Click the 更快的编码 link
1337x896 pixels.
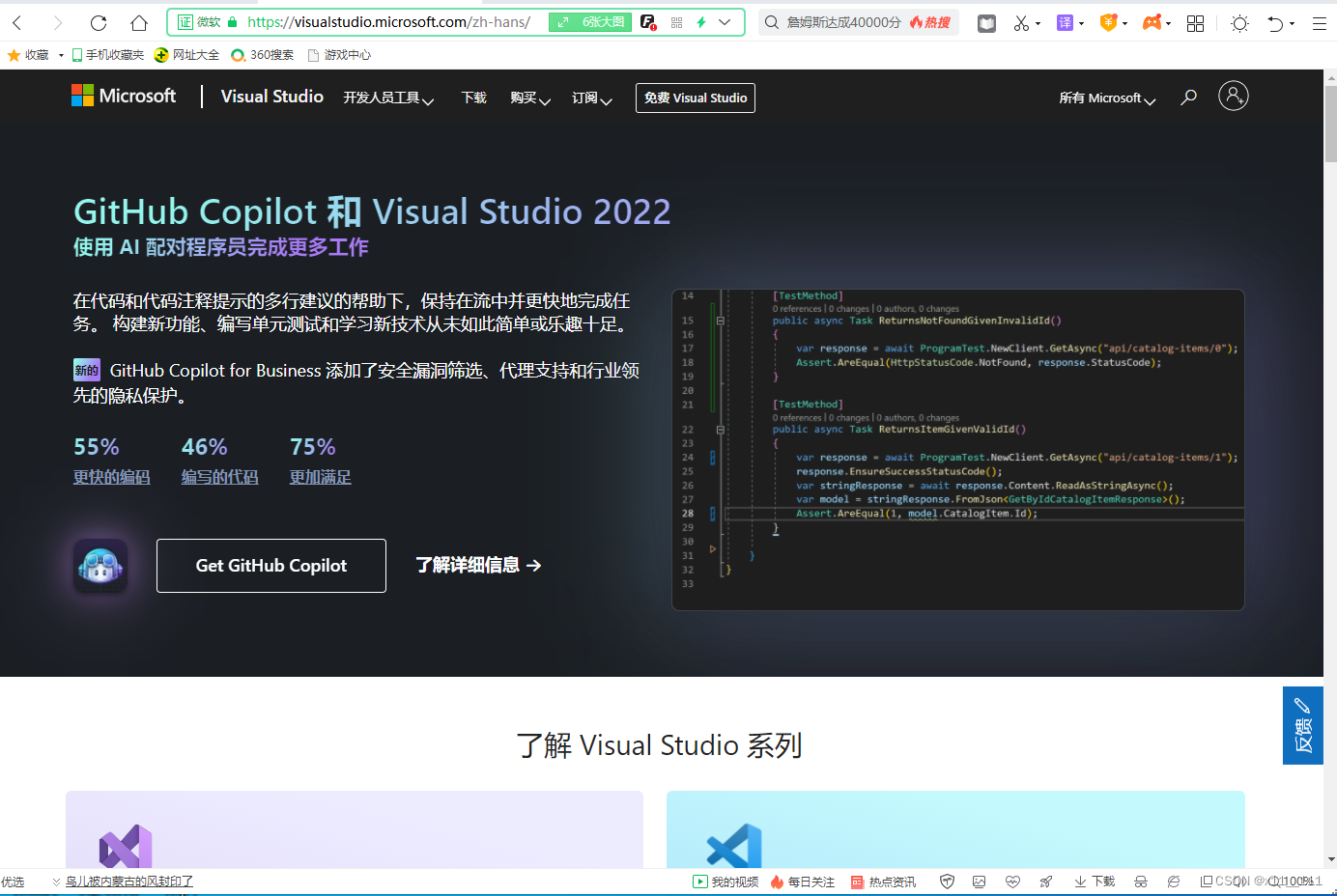click(112, 477)
